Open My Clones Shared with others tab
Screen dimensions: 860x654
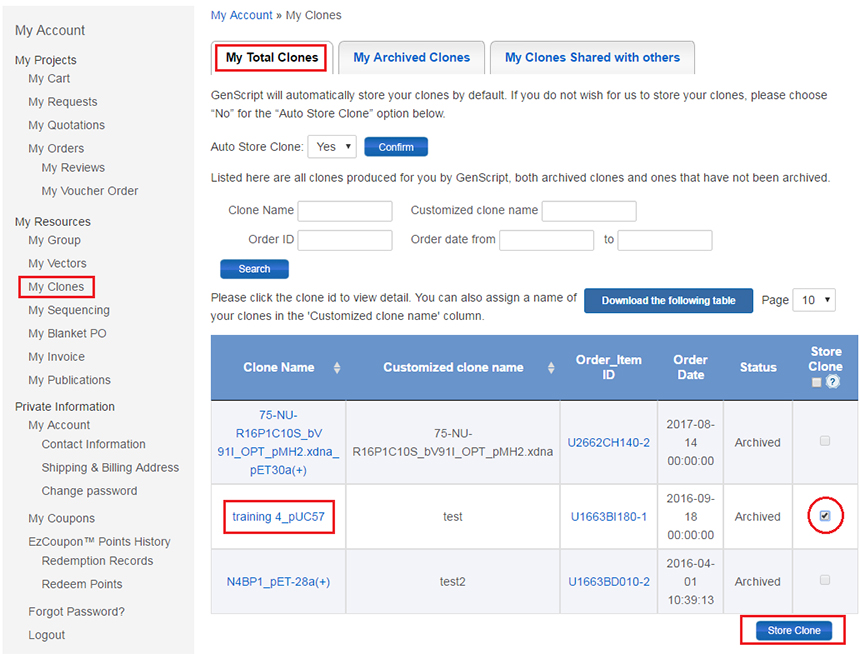(x=592, y=58)
